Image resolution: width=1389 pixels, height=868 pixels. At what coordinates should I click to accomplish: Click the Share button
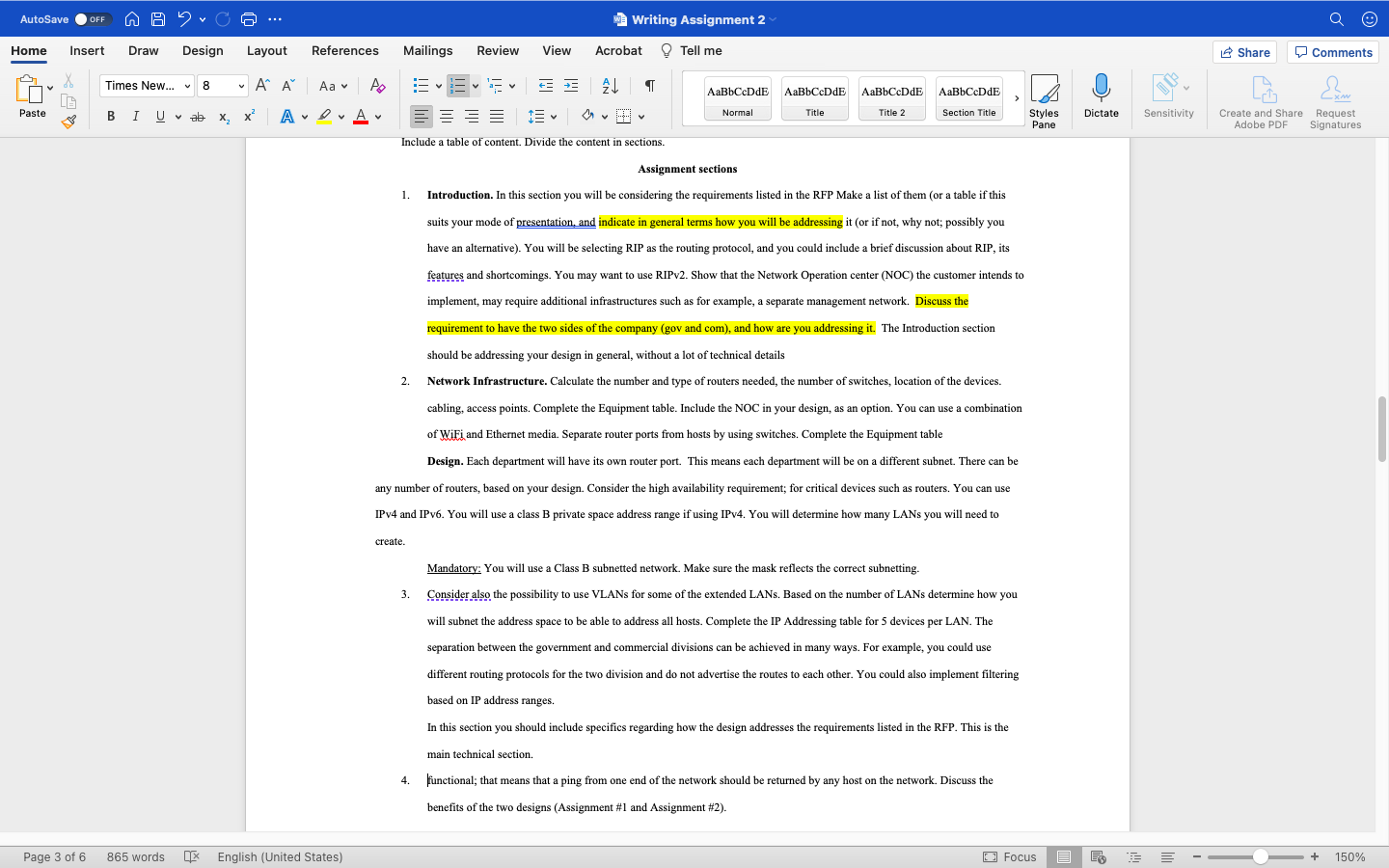[x=1244, y=52]
